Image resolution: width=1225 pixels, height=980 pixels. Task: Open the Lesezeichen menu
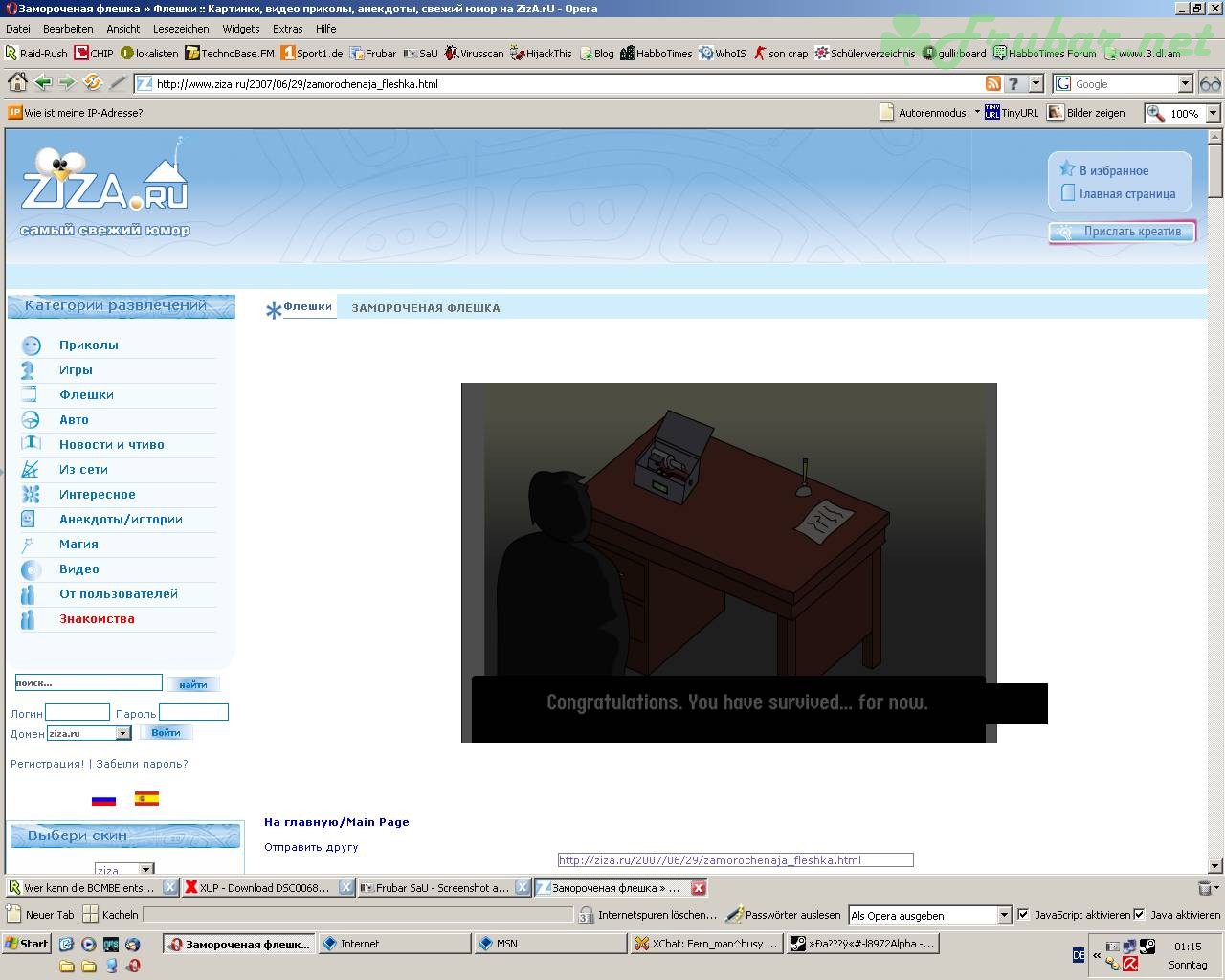(x=181, y=29)
